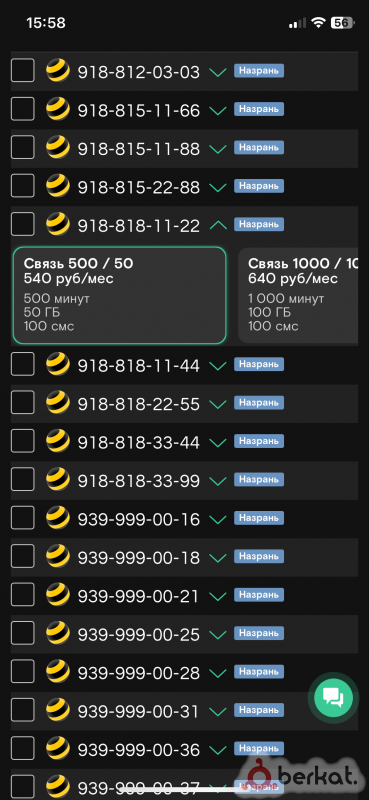This screenshot has width=369, height=800.
Task: Select the Связь 500 / 50 tariff card
Action: [x=119, y=295]
